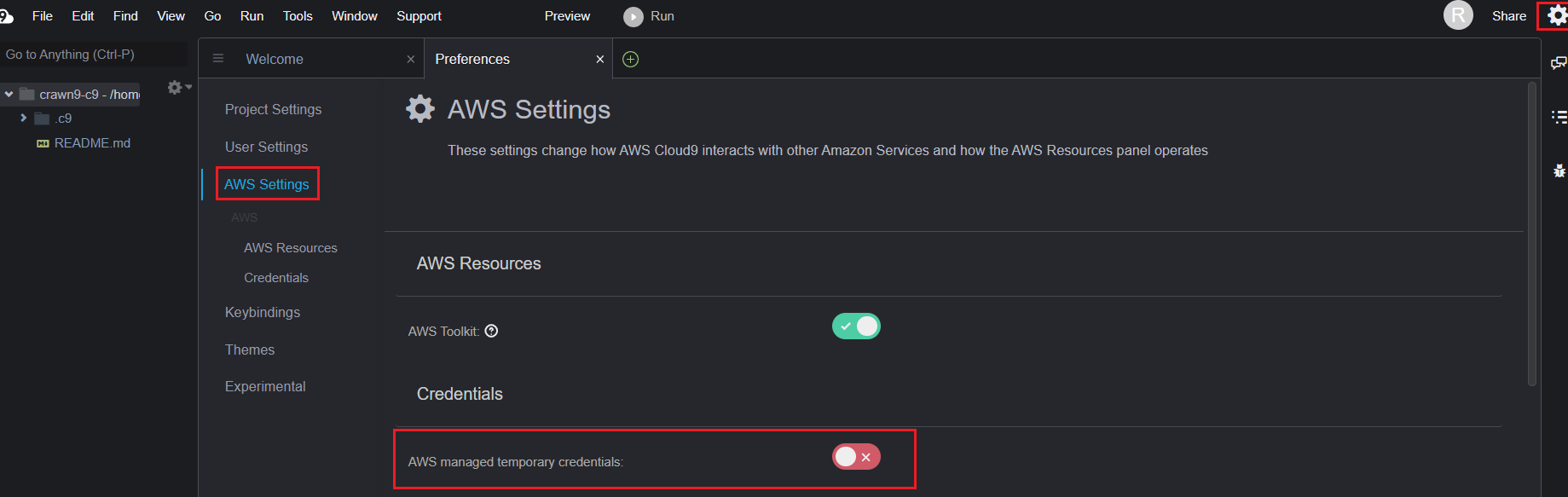Enable AWS managed temporary credentials toggle
The image size is (1568, 497).
pos(856,457)
